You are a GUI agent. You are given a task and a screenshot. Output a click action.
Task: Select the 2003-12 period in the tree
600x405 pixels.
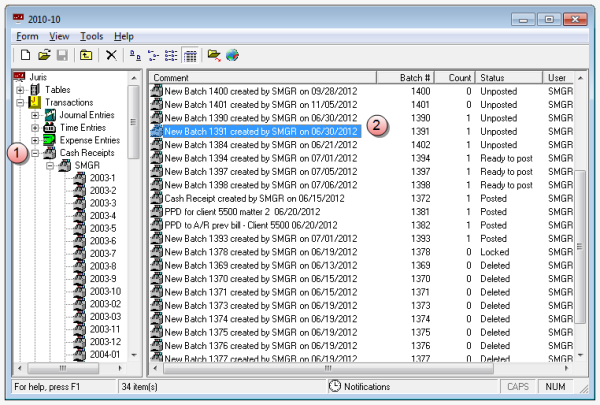[105, 342]
